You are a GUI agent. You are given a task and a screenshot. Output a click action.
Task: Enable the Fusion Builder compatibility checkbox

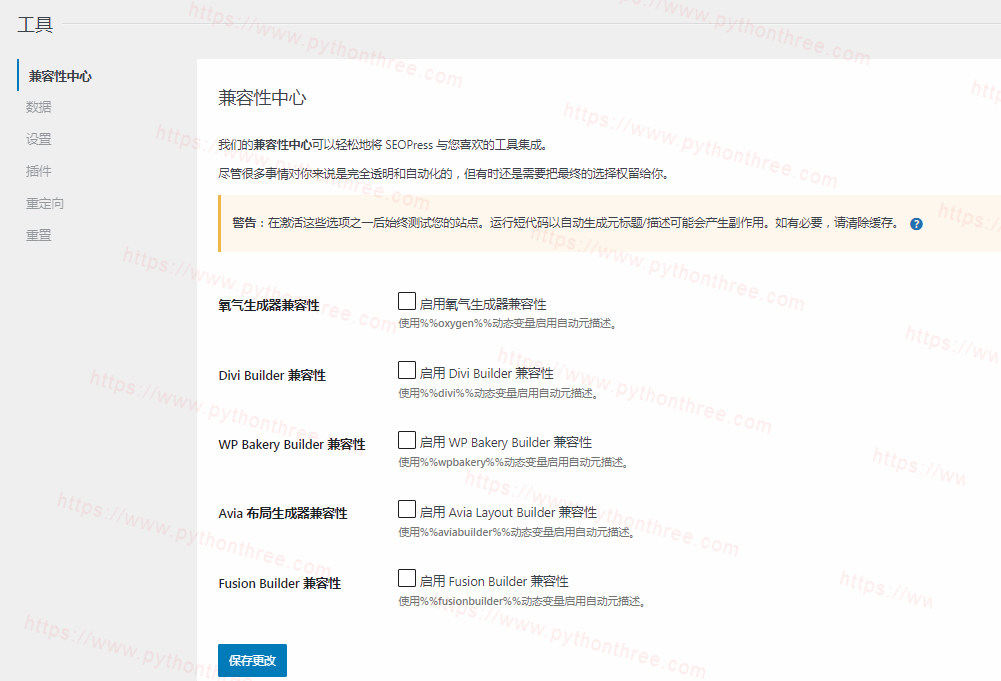[407, 578]
